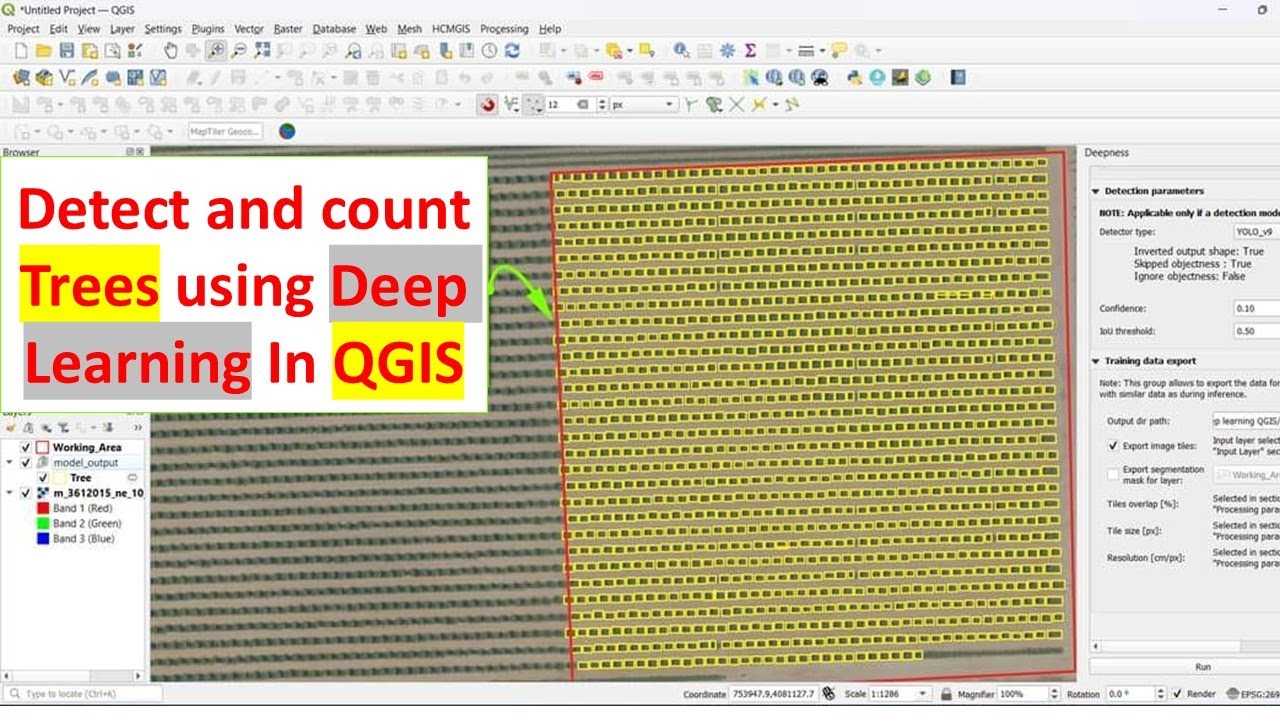Click the Green Band 2 swatch

pyautogui.click(x=43, y=523)
